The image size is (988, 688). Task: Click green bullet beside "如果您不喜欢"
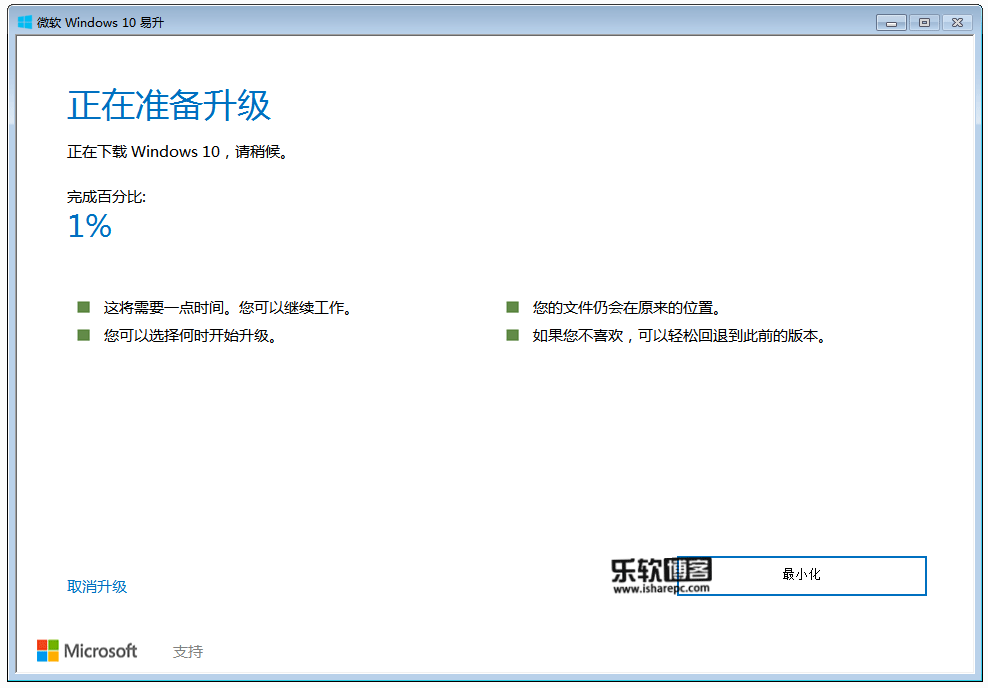tap(513, 335)
